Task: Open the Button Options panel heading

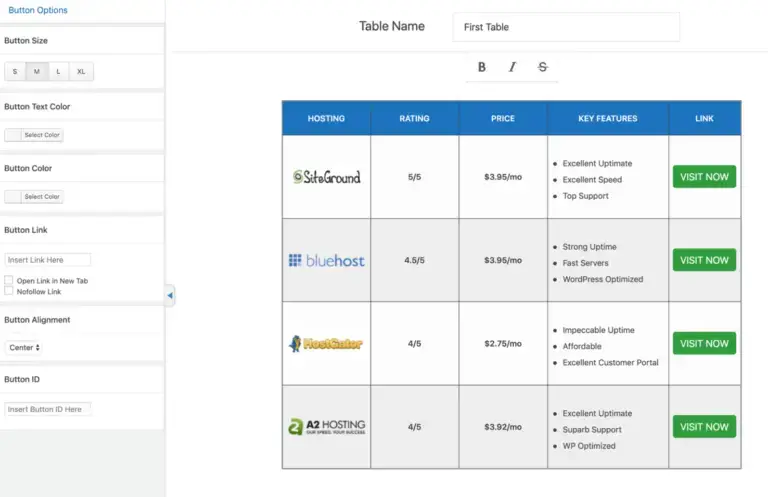Action: click(38, 10)
